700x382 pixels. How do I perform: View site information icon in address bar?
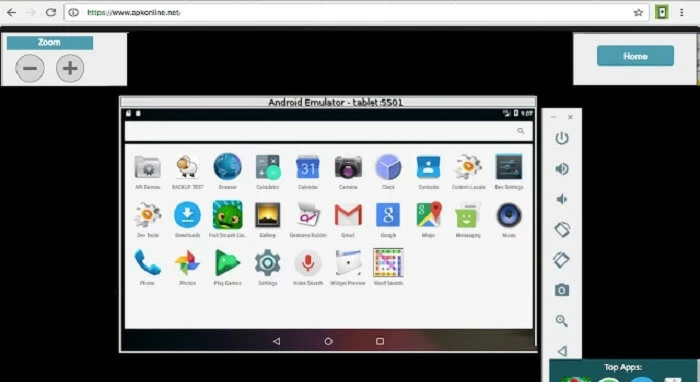point(74,12)
